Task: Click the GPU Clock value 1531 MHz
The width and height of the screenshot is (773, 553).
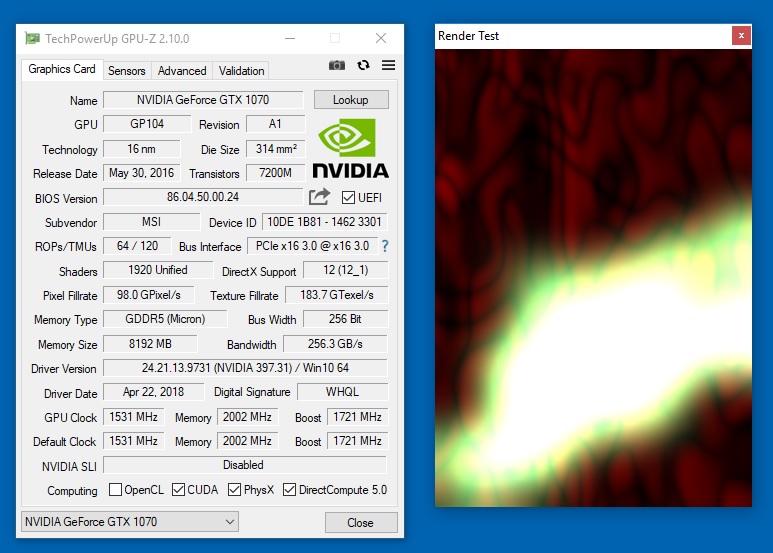Action: click(x=134, y=417)
